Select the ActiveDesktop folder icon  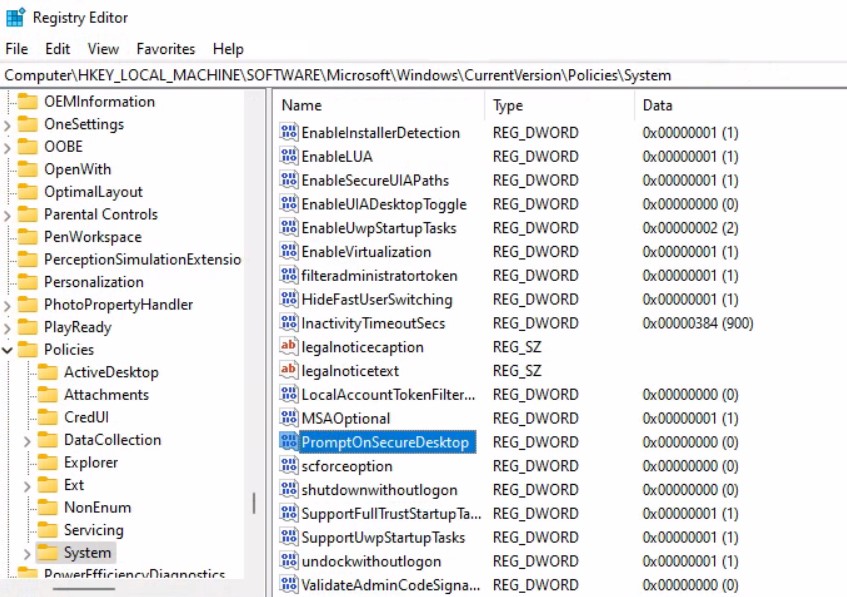coord(48,372)
